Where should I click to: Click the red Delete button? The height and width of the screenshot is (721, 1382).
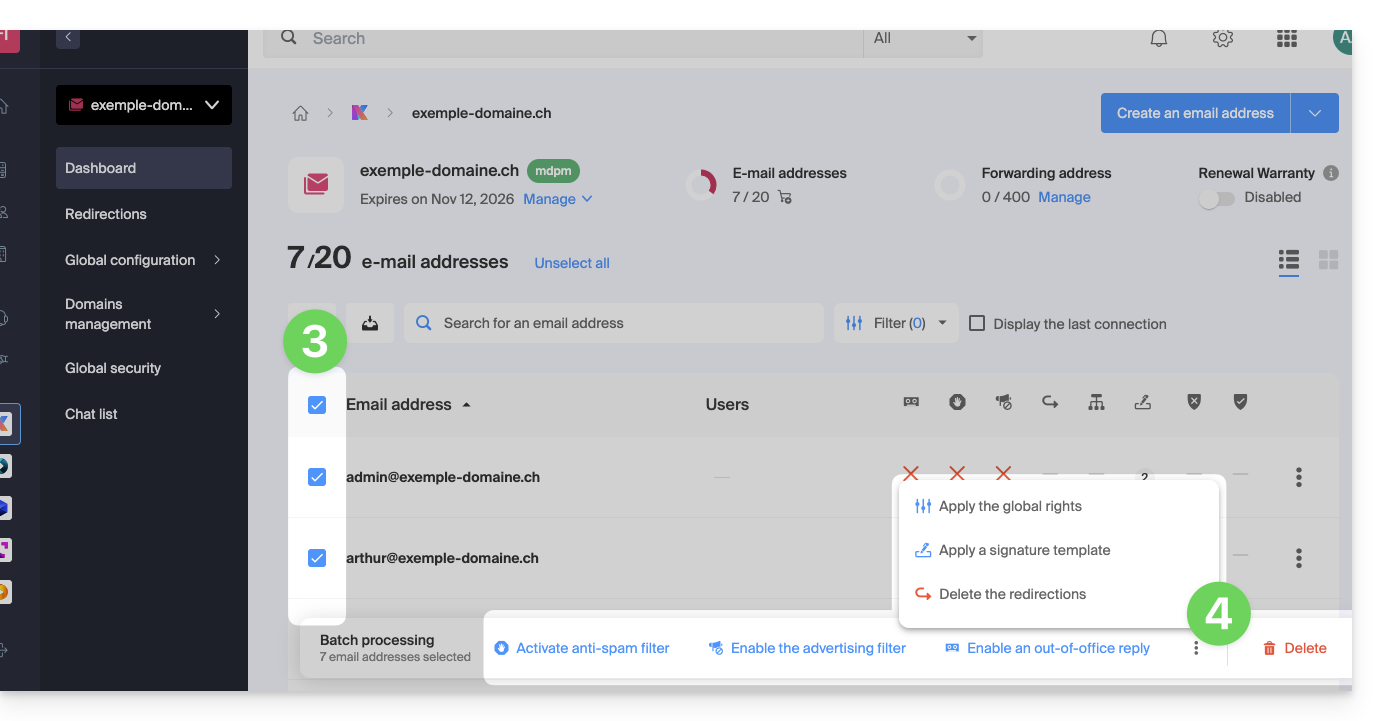tap(1295, 648)
